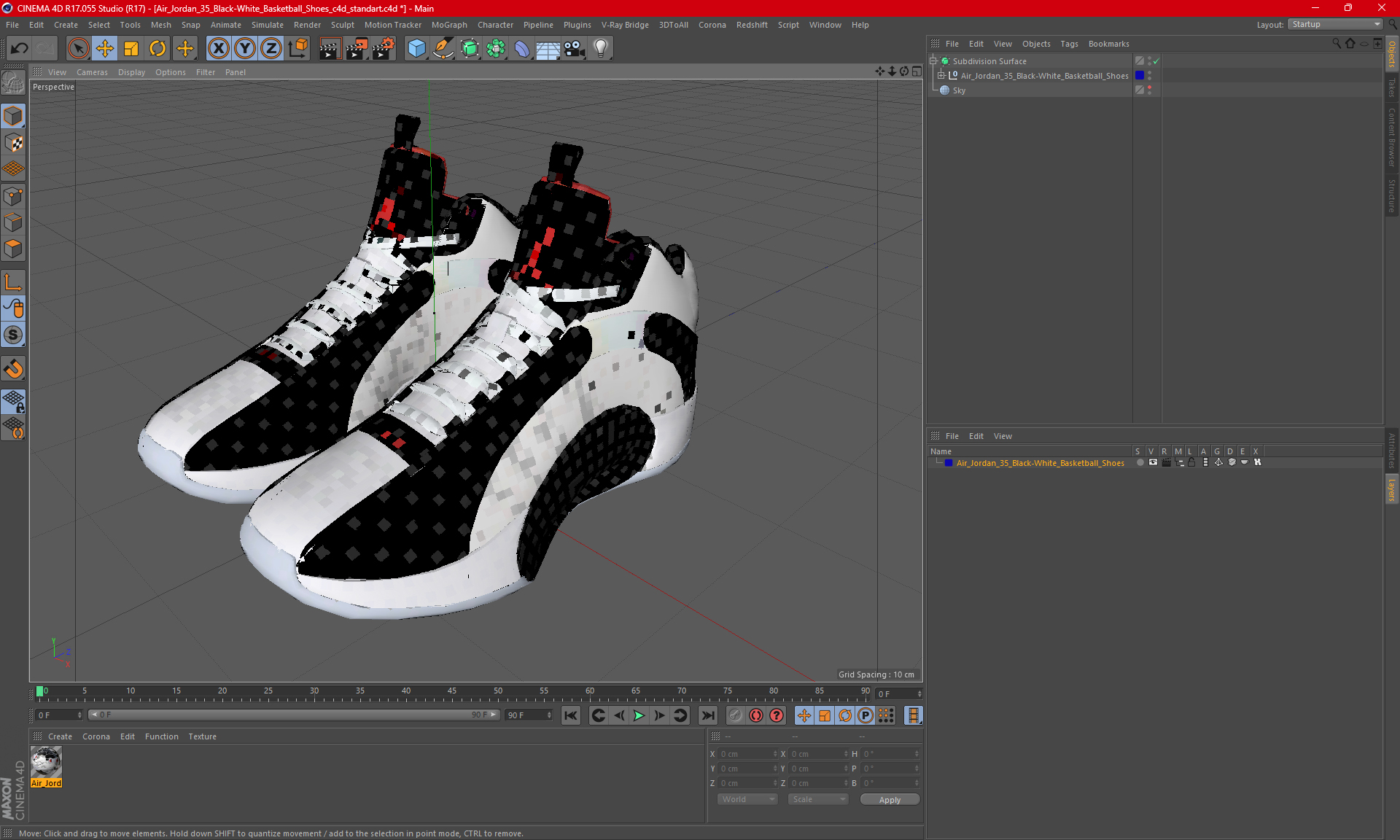Click the blue layer swatch on Air_Jordan object
Image resolution: width=1400 pixels, height=840 pixels.
[x=1139, y=76]
